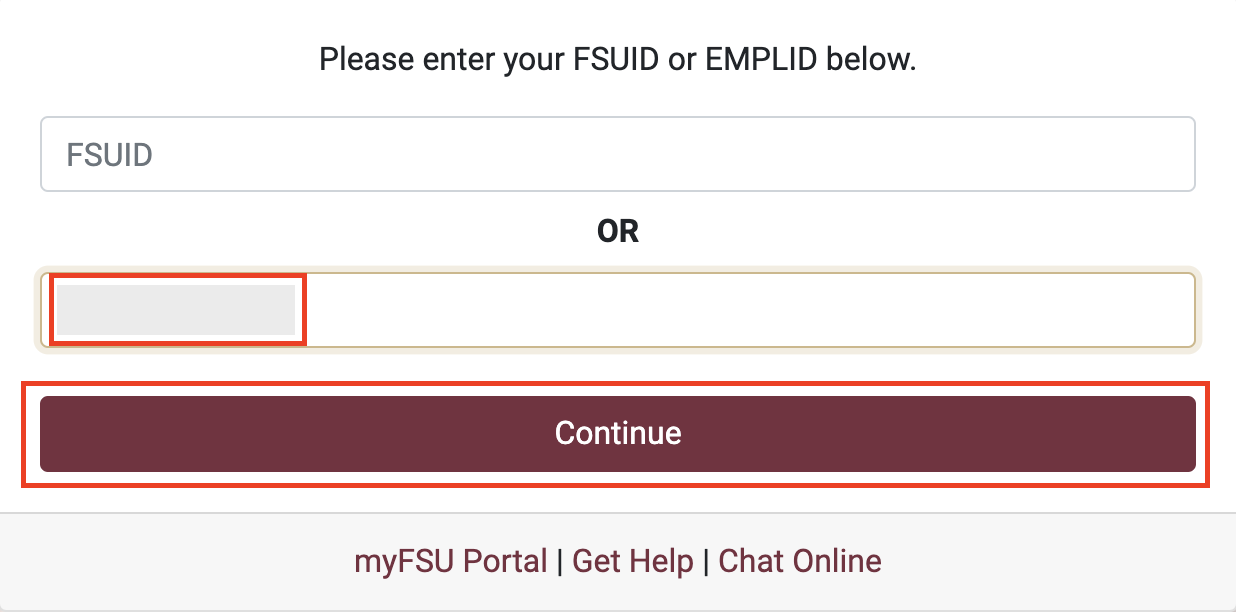Click the separator OR label between fields
1236x612 pixels.
(x=620, y=231)
